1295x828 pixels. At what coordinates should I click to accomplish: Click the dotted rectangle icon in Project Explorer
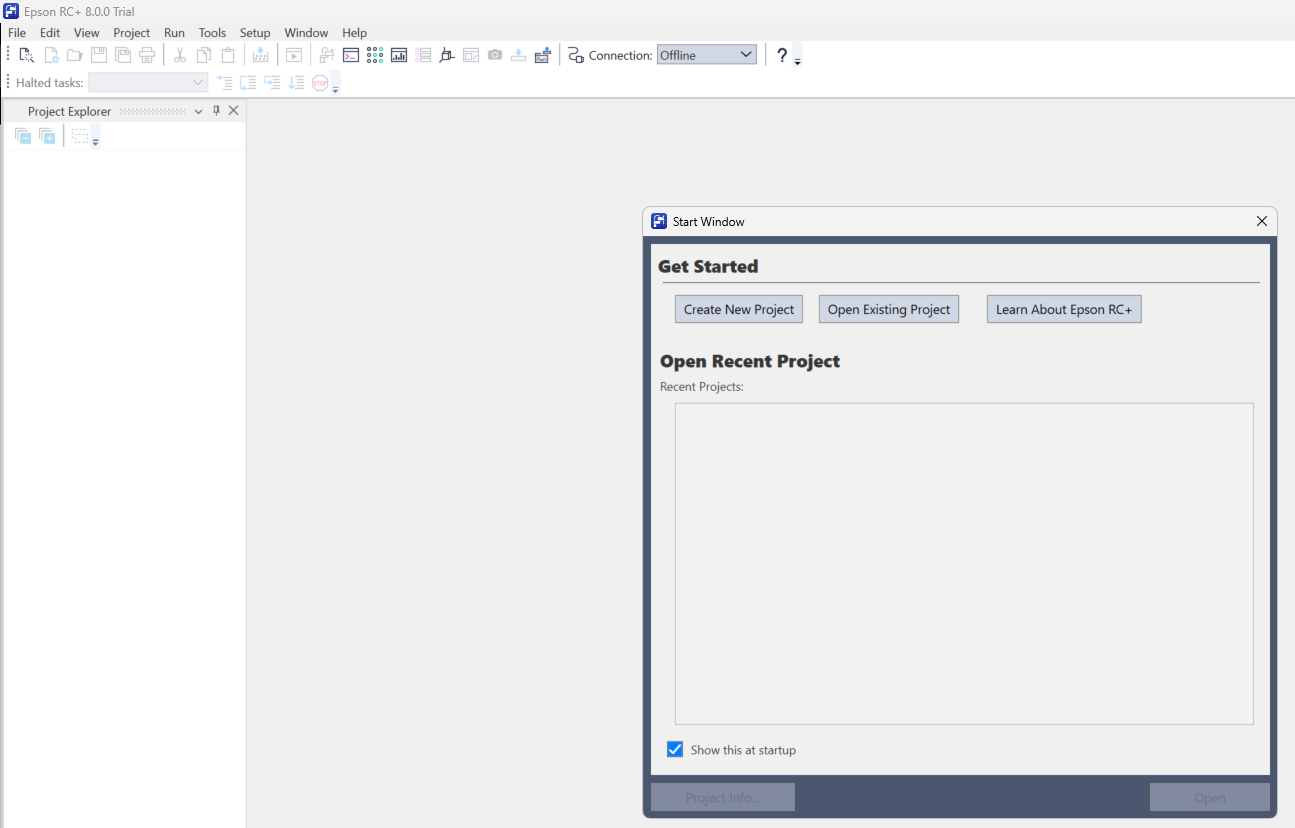[80, 136]
